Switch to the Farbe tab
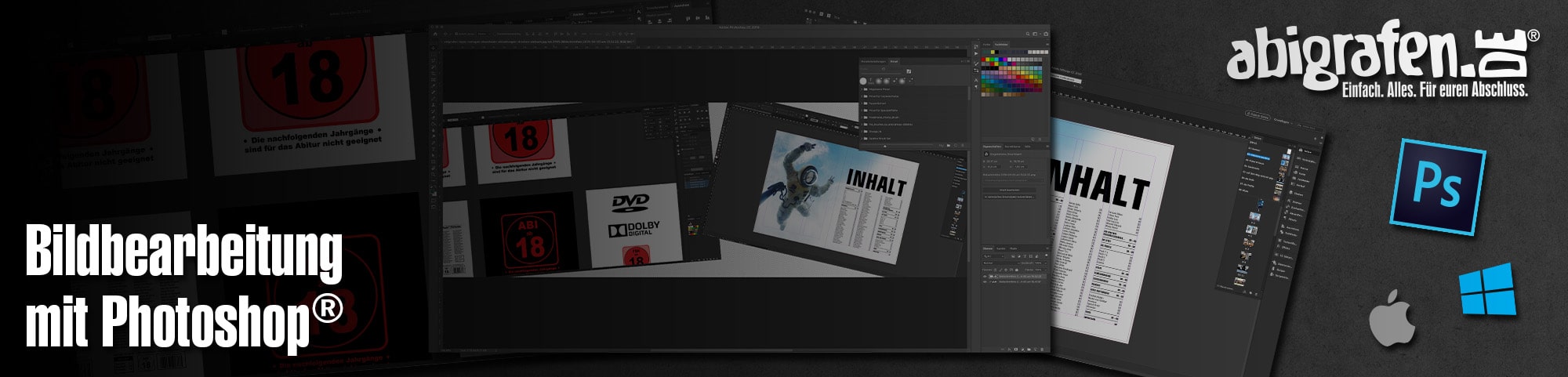Image resolution: width=1568 pixels, height=377 pixels. 986,45
